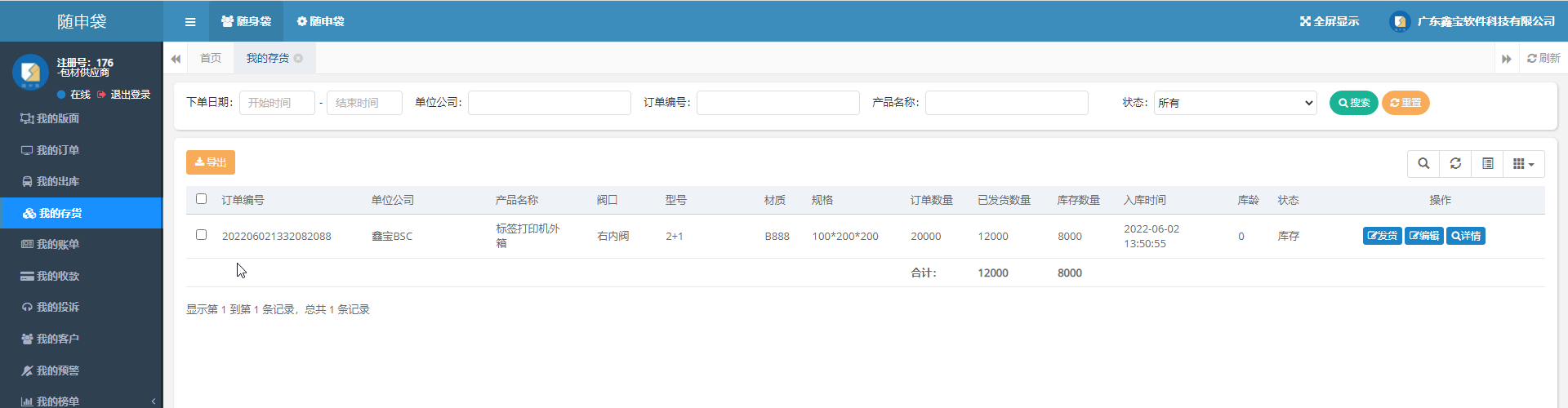
Task: Open the columns grid dropdown
Action: (x=1524, y=164)
